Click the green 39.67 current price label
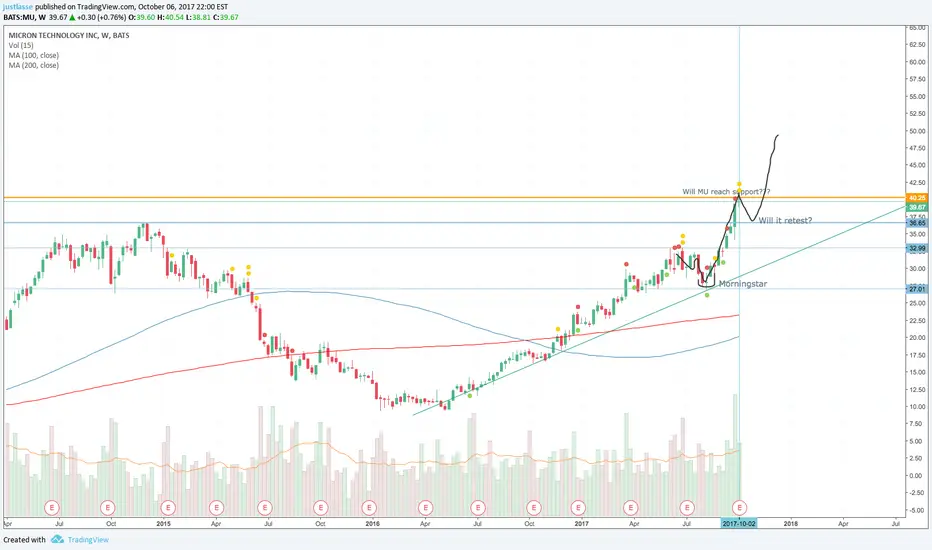Viewport: 932px width, 550px height. pos(917,207)
